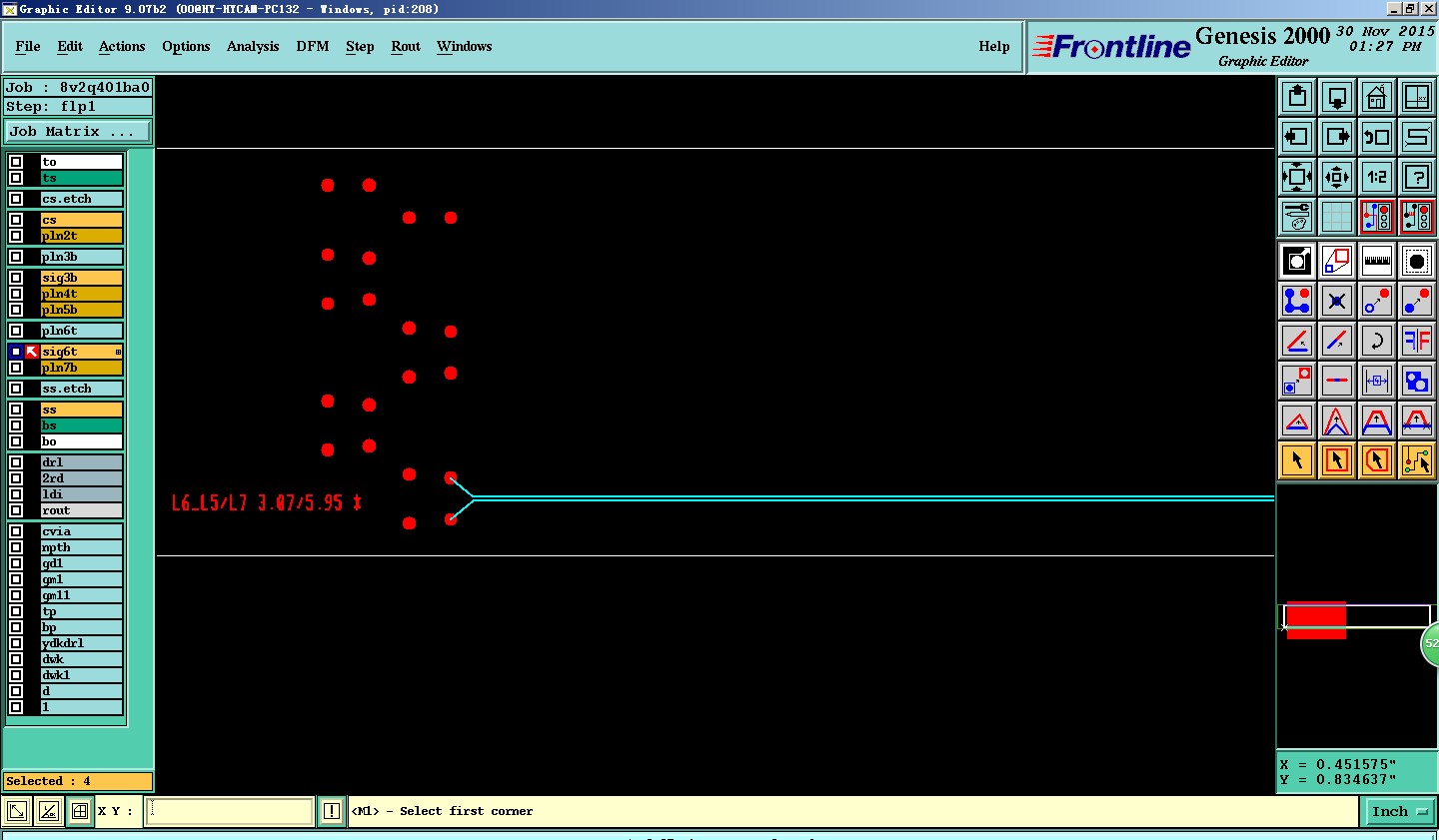The width and height of the screenshot is (1439, 840).
Task: Click the black octagon feature select icon
Action: tap(1417, 261)
